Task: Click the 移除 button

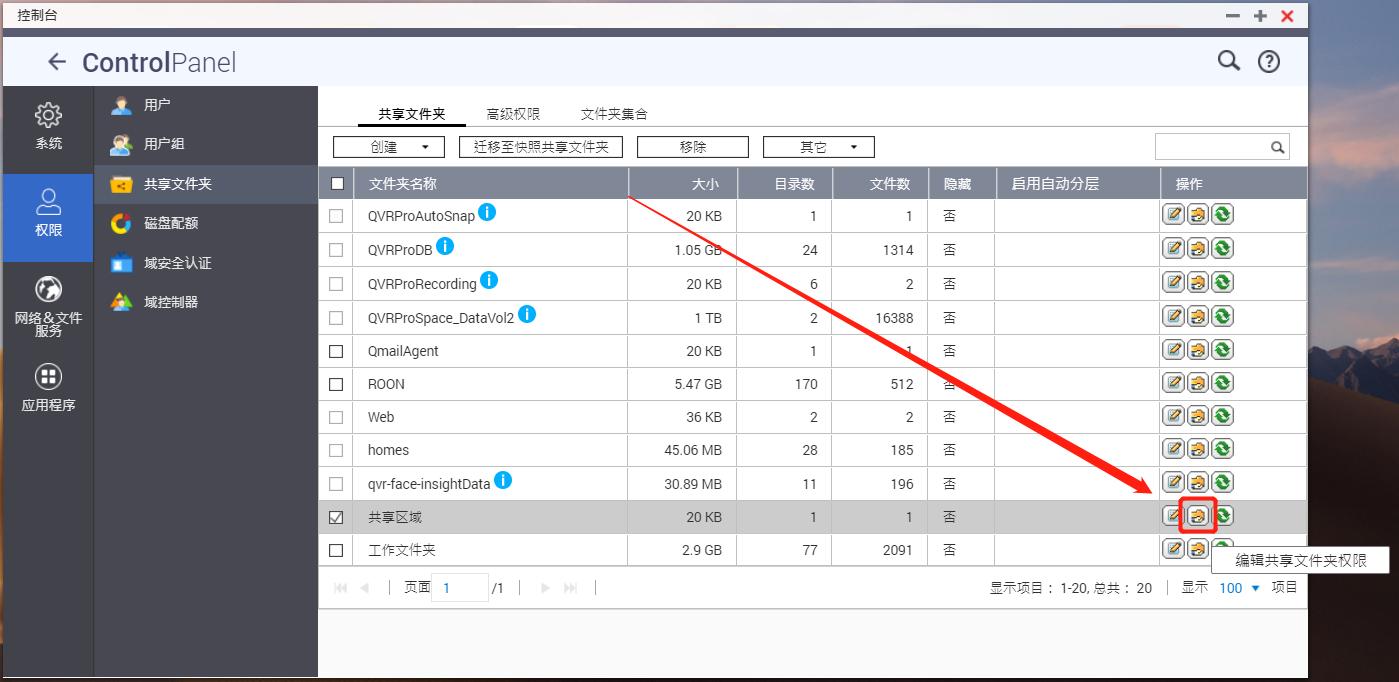Action: click(692, 146)
